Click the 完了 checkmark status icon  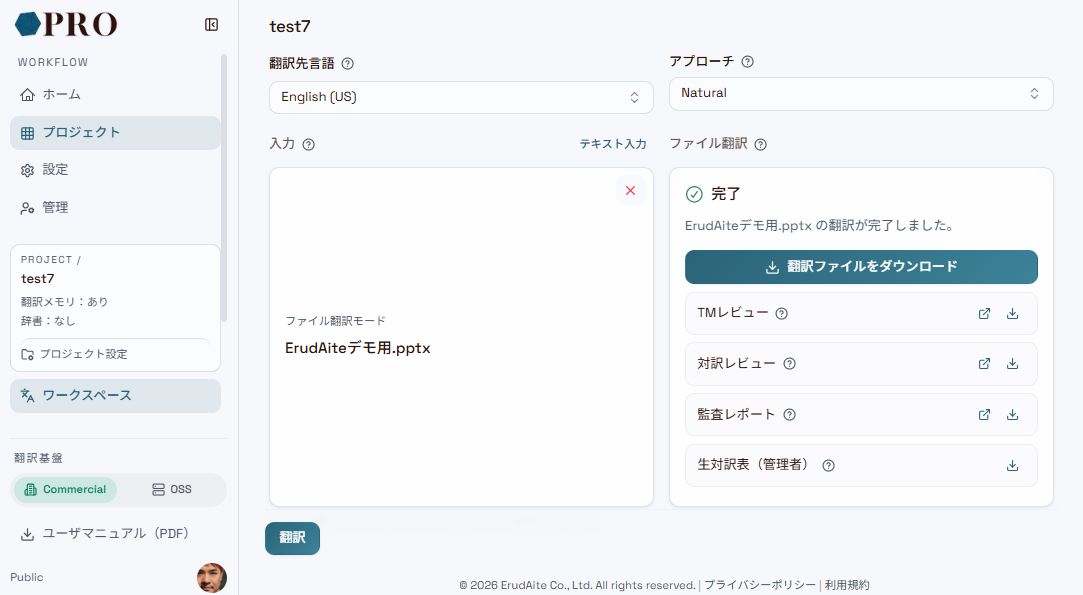click(694, 194)
